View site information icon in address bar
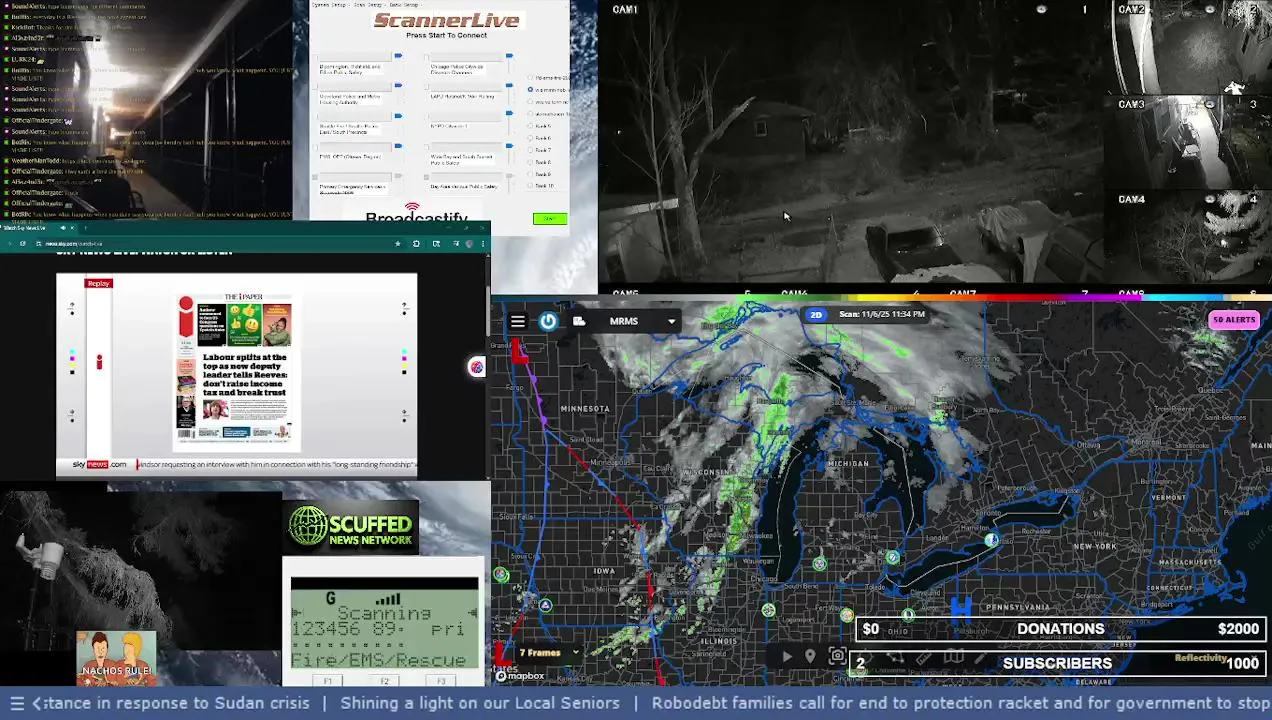1272x720 pixels. (x=38, y=244)
